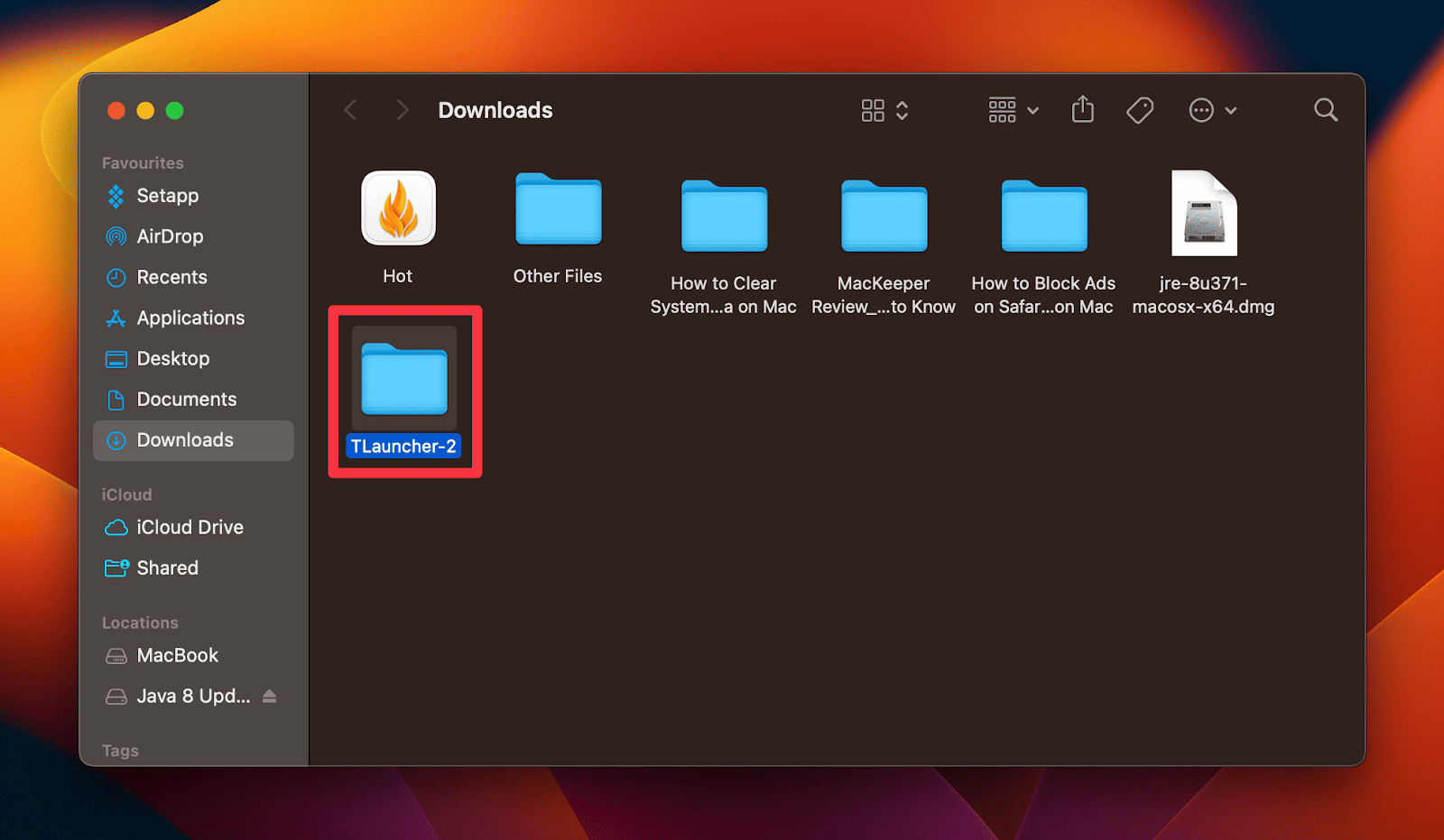
Task: Open AirDrop in the sidebar
Action: click(x=193, y=236)
